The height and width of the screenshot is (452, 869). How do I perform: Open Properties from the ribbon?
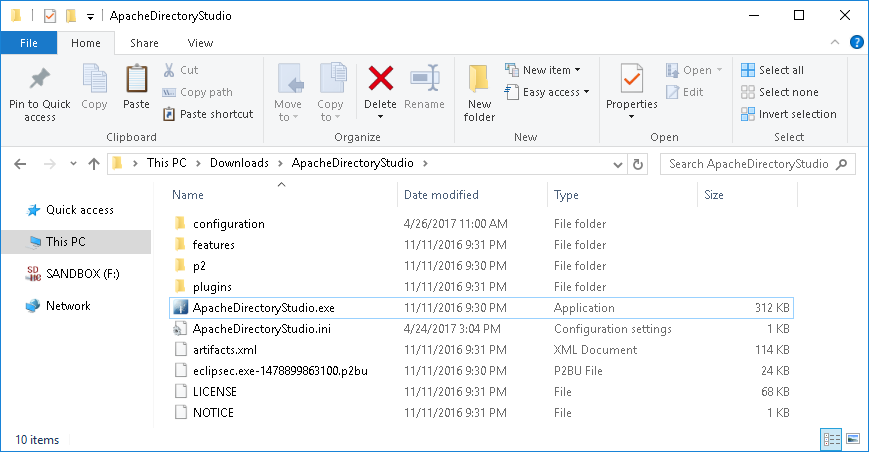click(631, 92)
